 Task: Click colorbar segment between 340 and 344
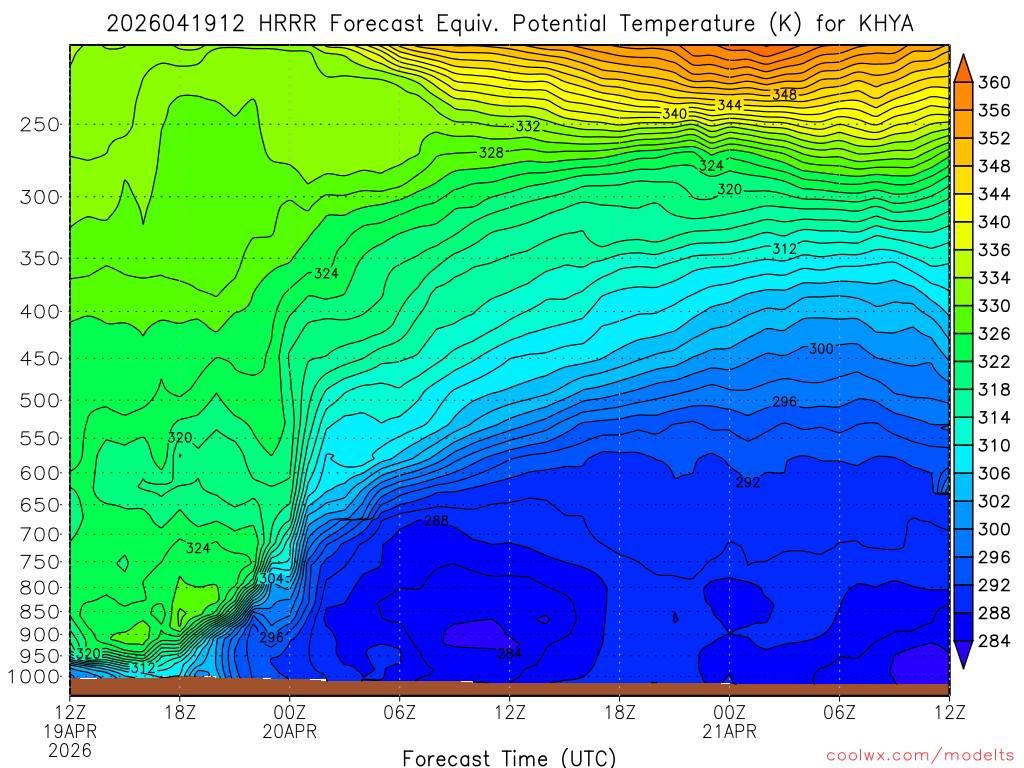pos(963,208)
